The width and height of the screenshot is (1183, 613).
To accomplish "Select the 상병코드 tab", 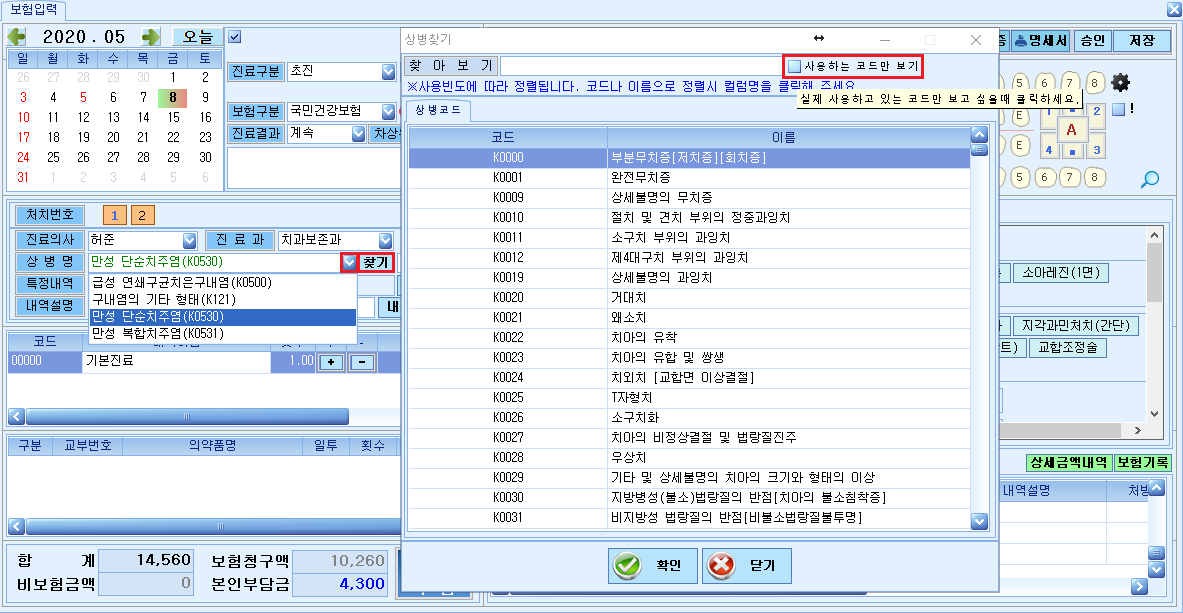I will (x=438, y=111).
